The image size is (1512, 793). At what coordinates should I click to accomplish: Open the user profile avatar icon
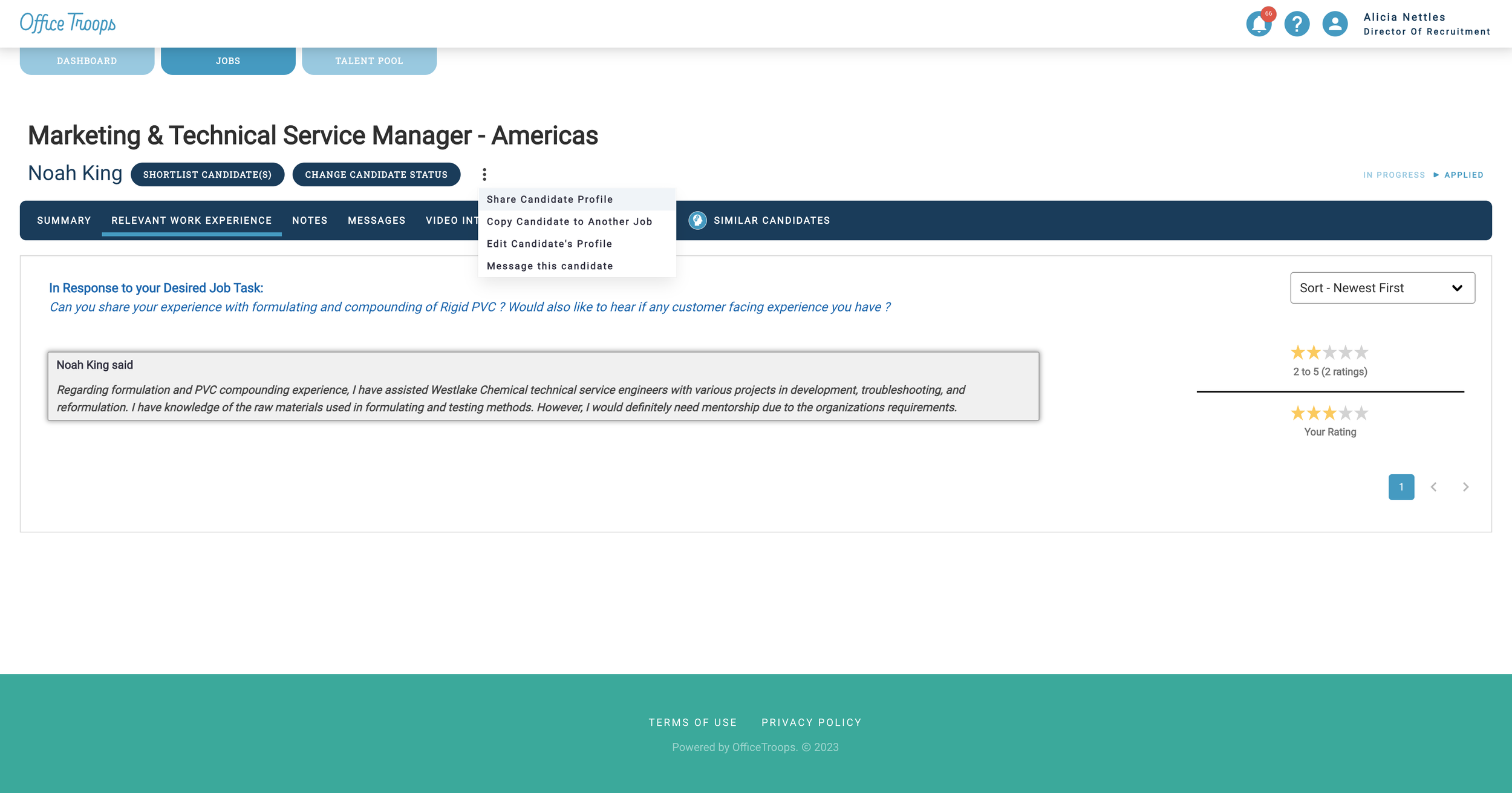pos(1335,24)
